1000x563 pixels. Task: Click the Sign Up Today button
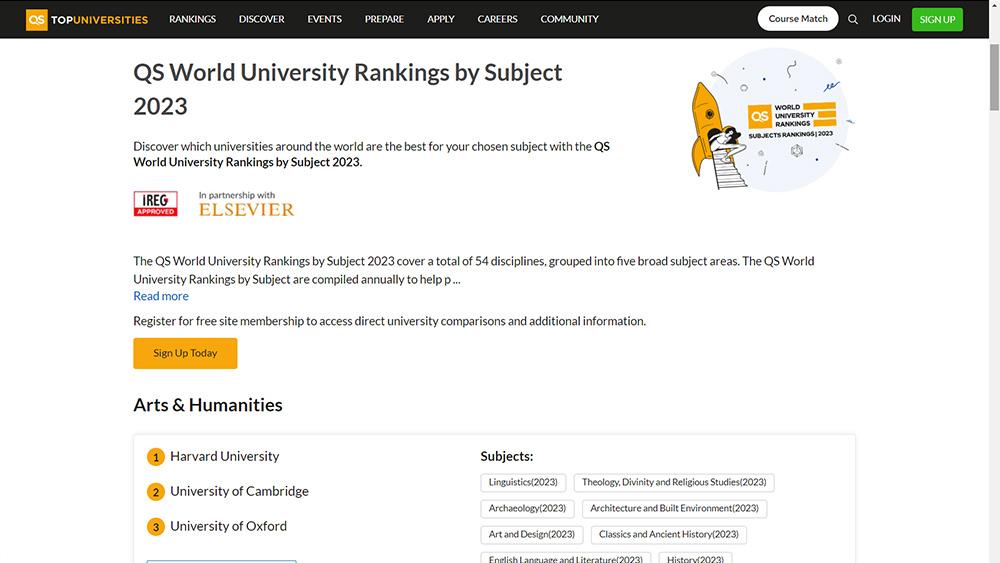[x=185, y=353]
